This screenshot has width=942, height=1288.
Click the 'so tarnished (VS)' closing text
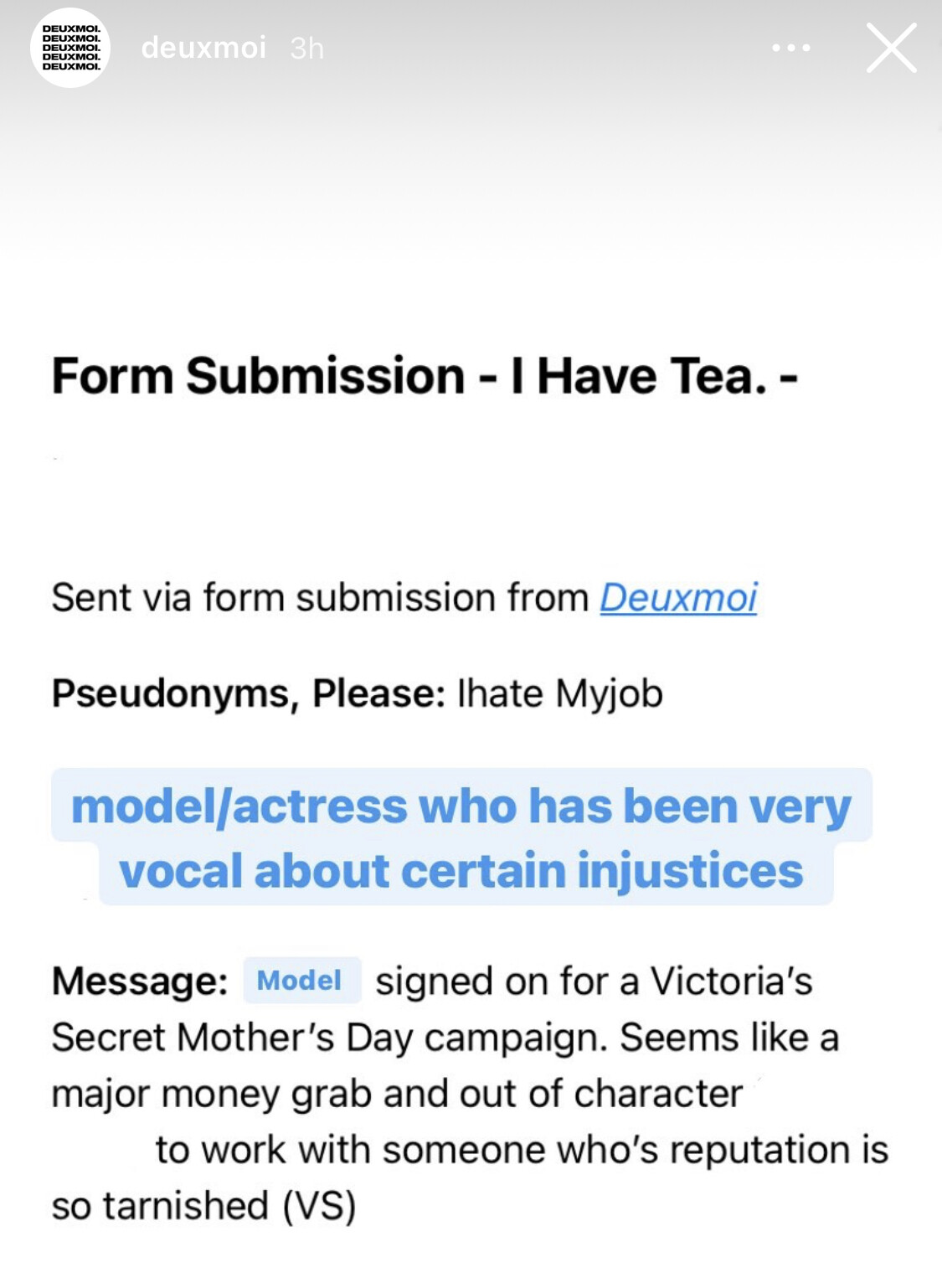[203, 1207]
